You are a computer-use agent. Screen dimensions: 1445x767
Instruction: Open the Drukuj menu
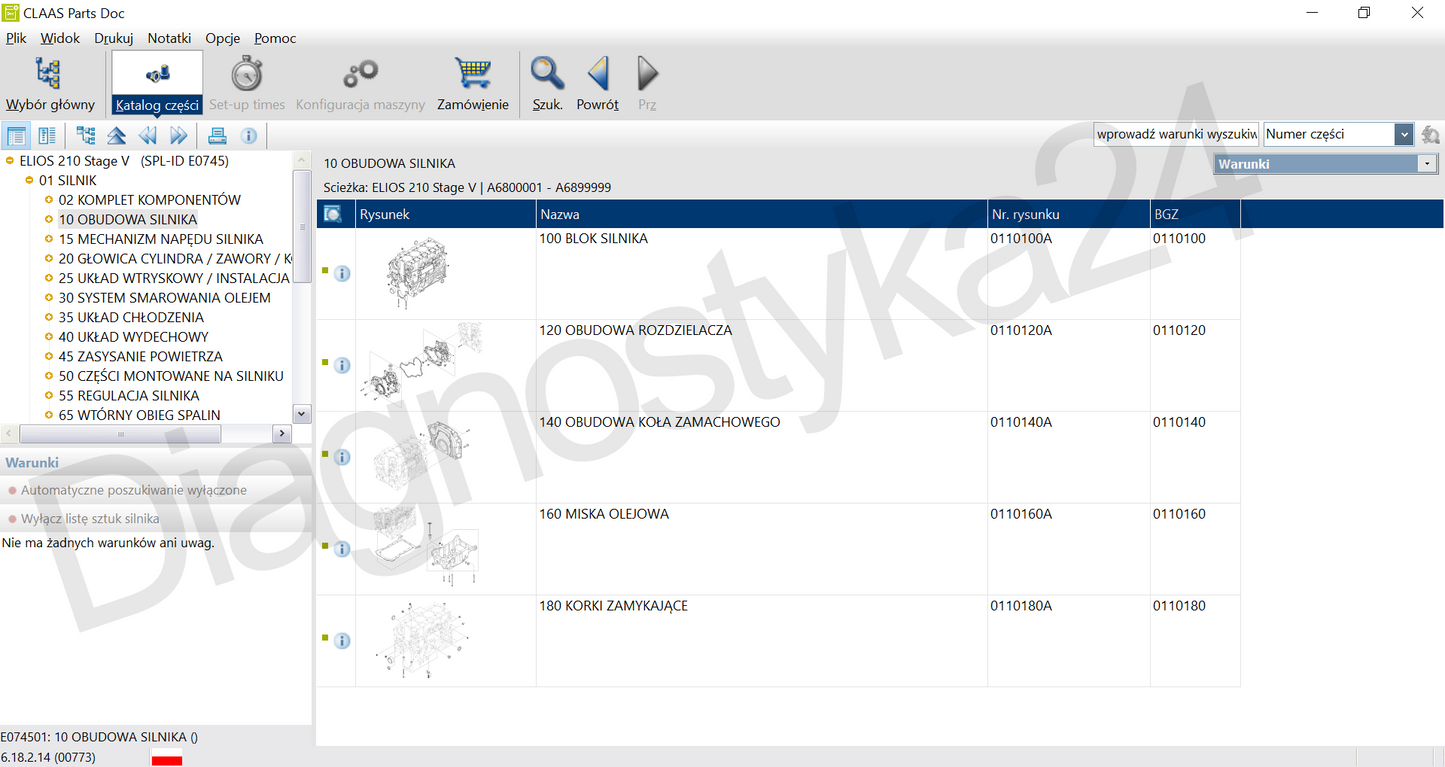pyautogui.click(x=114, y=38)
